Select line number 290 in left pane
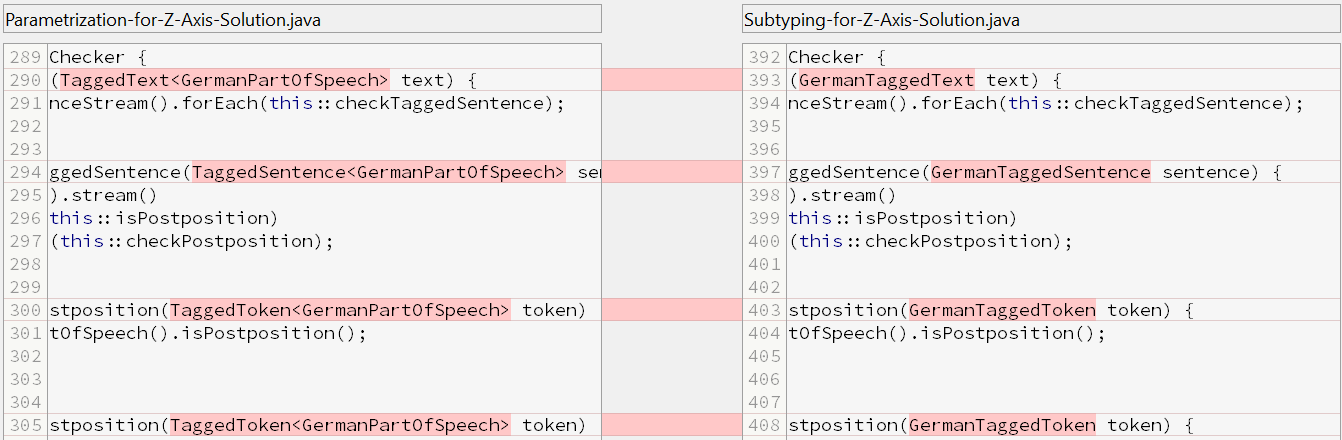 click(x=25, y=80)
